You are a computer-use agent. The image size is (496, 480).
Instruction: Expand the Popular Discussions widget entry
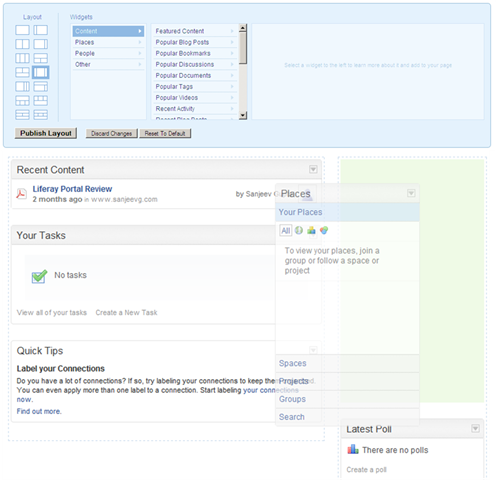pyautogui.click(x=195, y=64)
